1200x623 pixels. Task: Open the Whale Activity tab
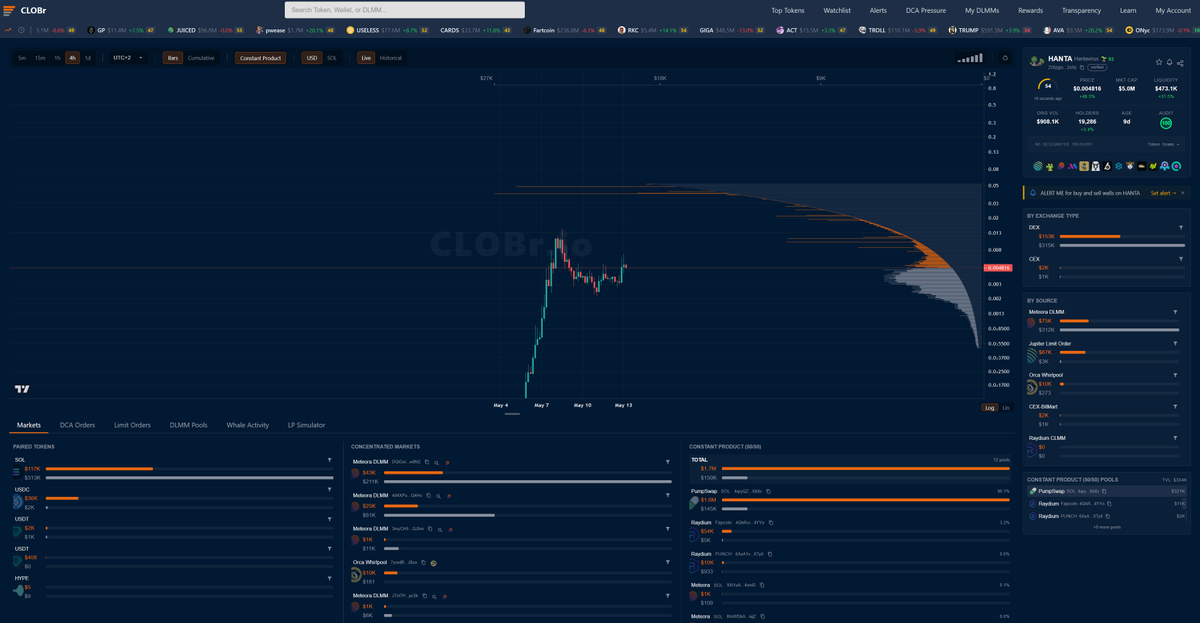248,425
